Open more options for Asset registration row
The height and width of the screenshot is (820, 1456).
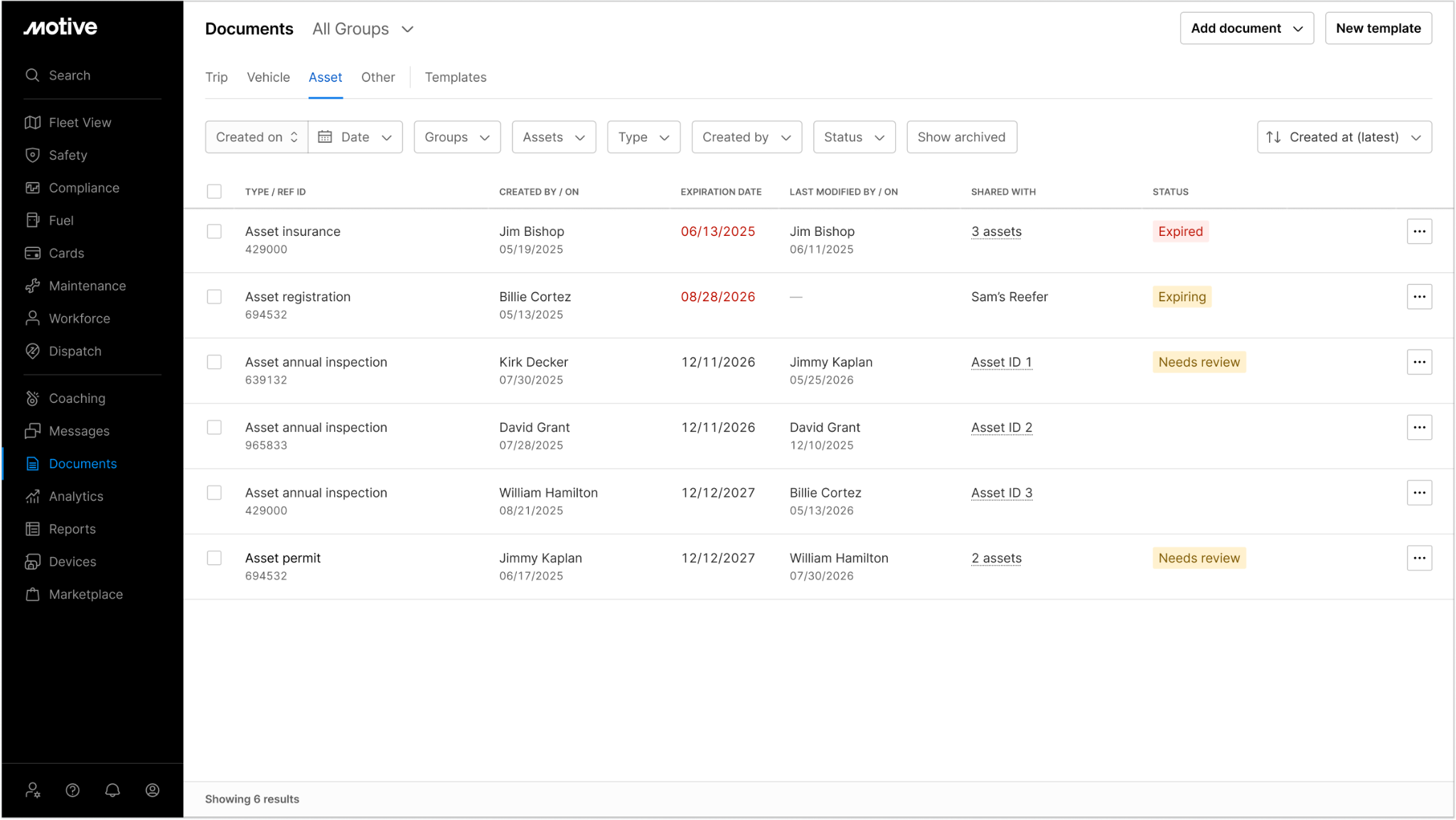click(x=1419, y=297)
